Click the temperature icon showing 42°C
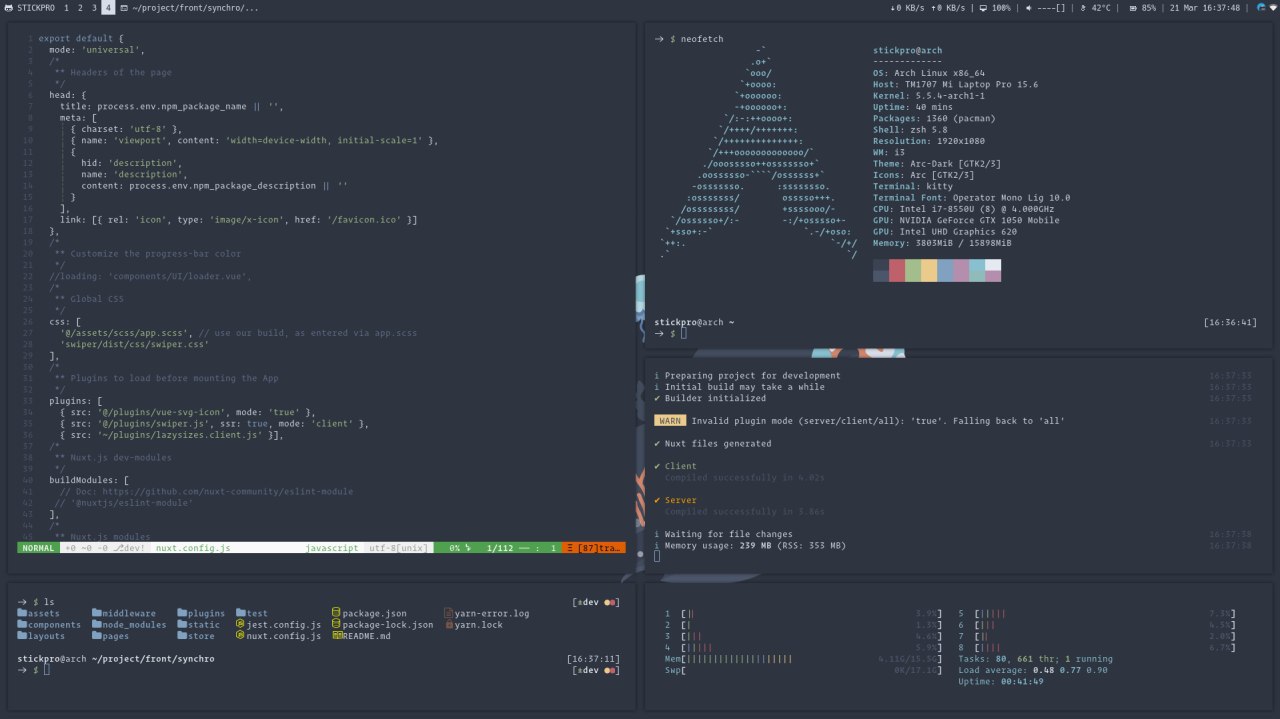Viewport: 1280px width, 719px height. [x=1083, y=7]
